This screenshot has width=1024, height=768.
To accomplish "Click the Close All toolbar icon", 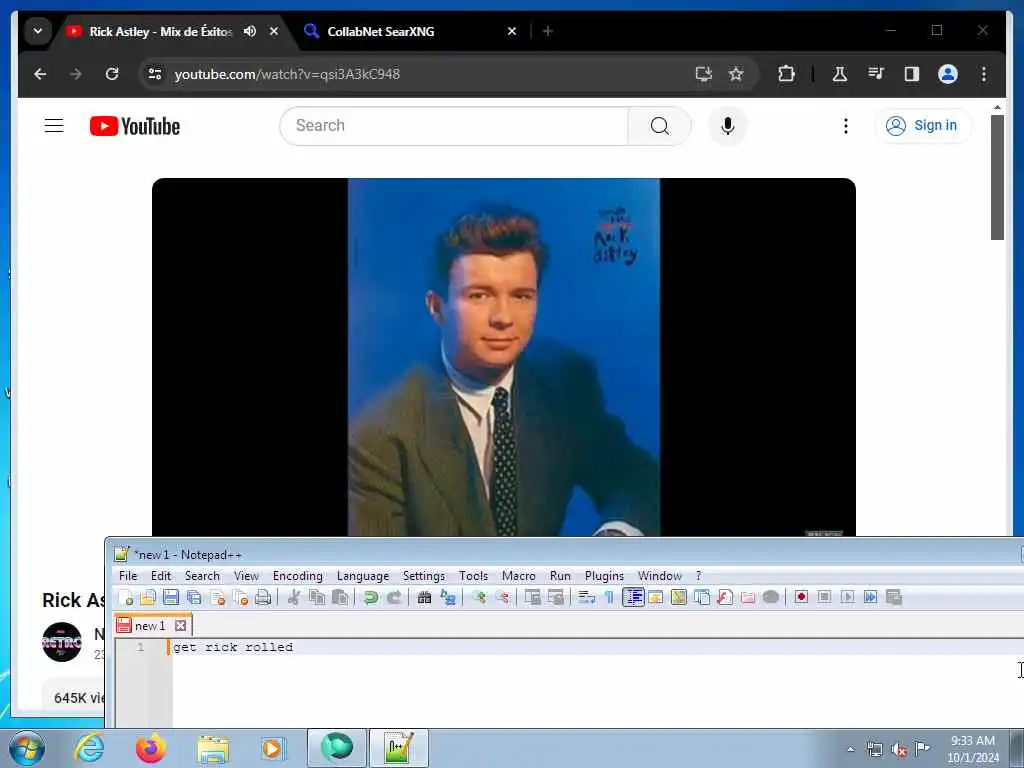I will coord(240,597).
